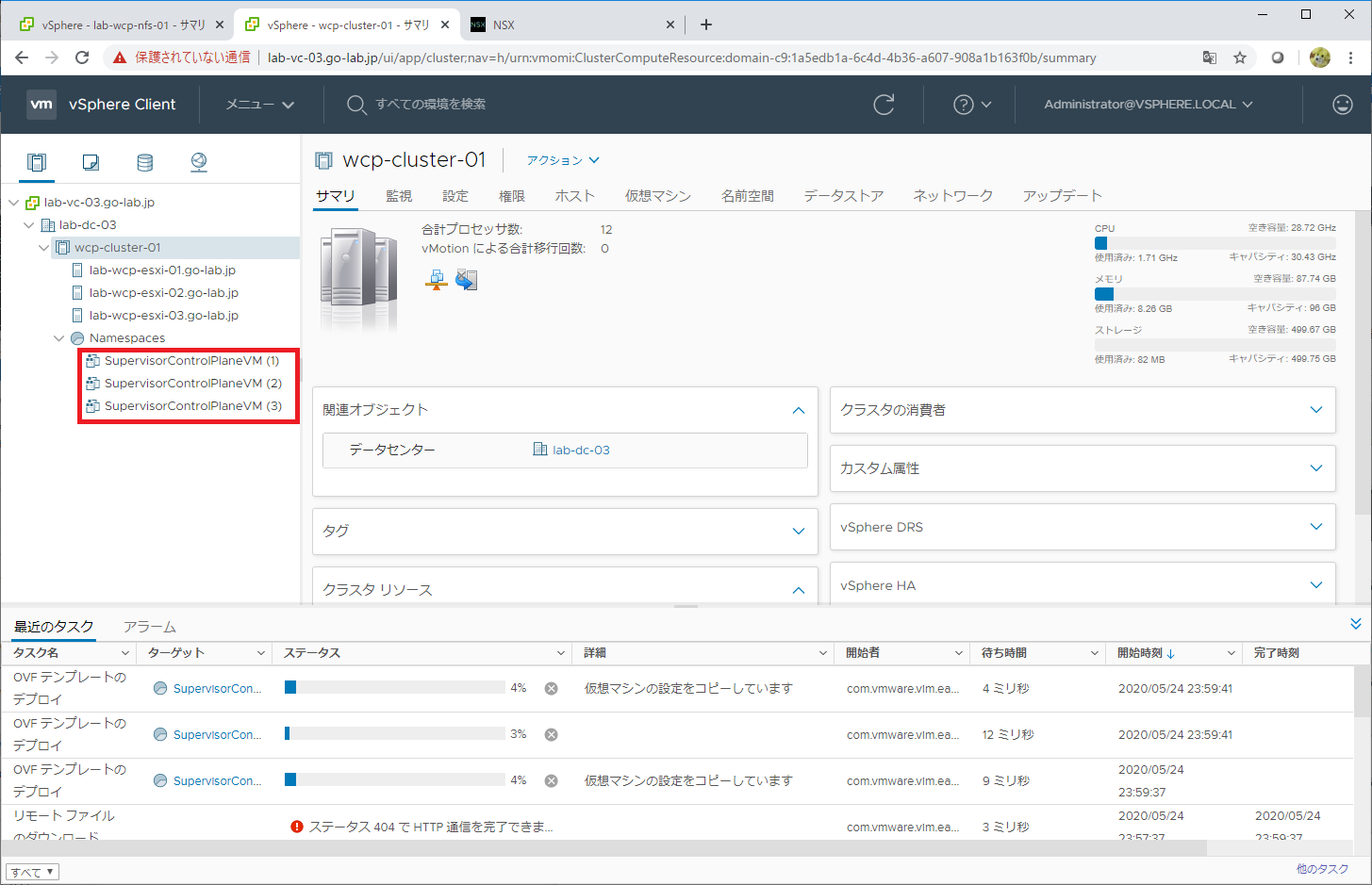Click the error icon on 404 task

[297, 827]
